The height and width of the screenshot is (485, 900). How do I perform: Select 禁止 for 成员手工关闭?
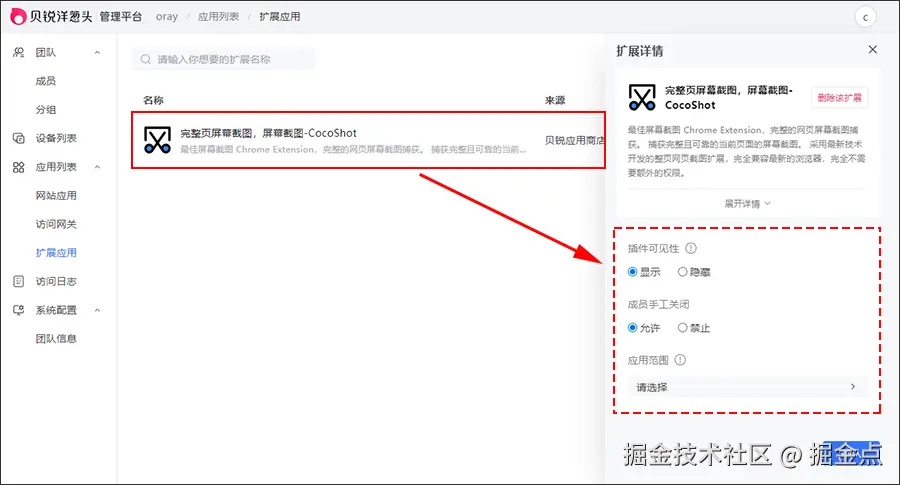coord(682,328)
